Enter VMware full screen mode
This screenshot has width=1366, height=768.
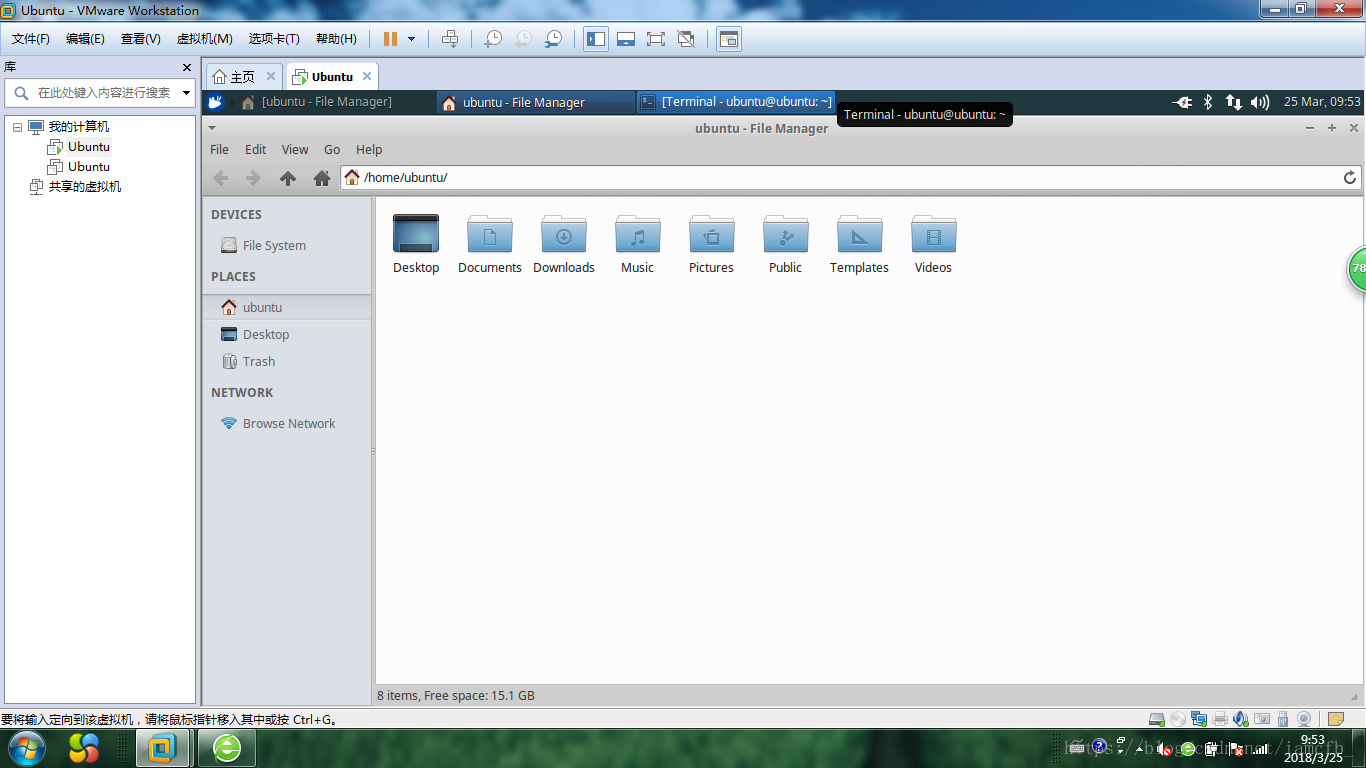(655, 39)
